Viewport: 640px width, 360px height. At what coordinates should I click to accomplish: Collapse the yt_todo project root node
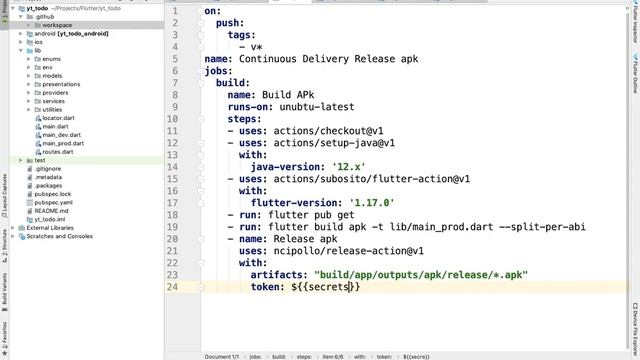13,8
